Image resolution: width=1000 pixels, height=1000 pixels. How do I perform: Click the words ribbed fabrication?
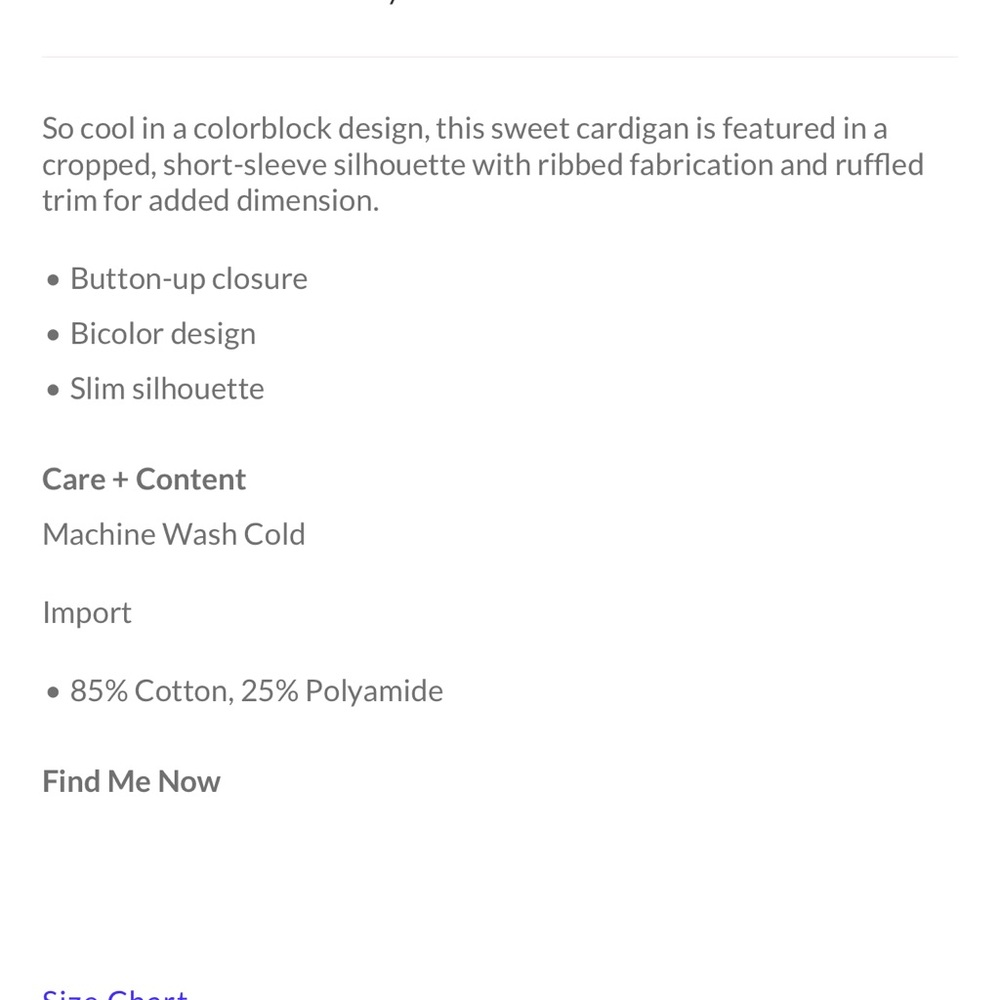(x=655, y=165)
